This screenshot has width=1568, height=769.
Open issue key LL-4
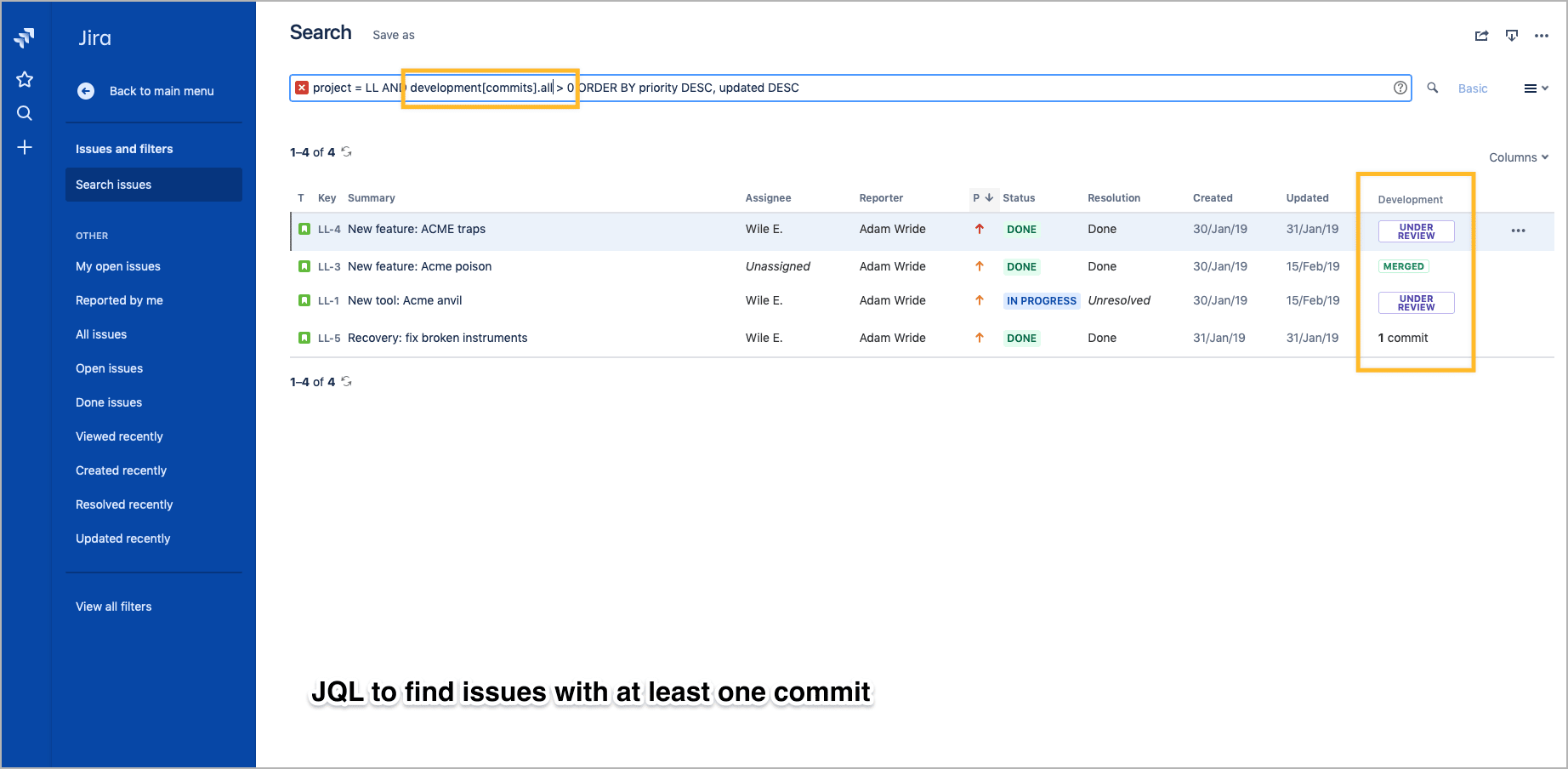[329, 230]
